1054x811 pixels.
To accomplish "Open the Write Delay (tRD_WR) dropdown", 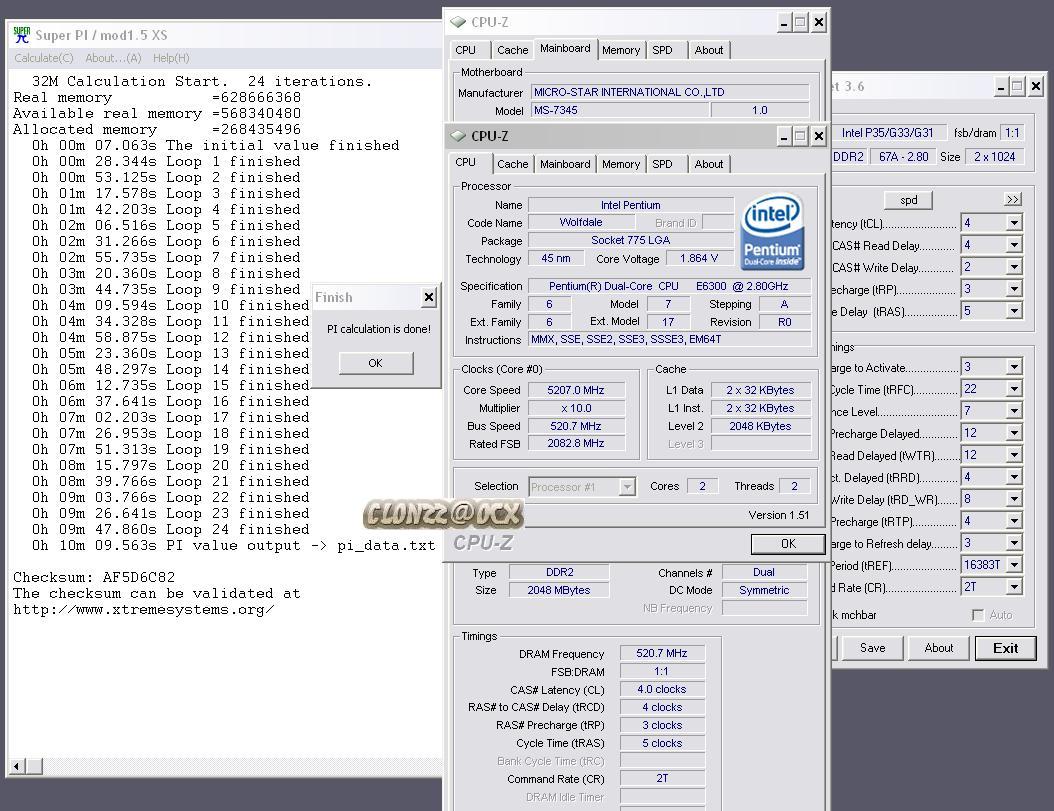I will 1014,499.
